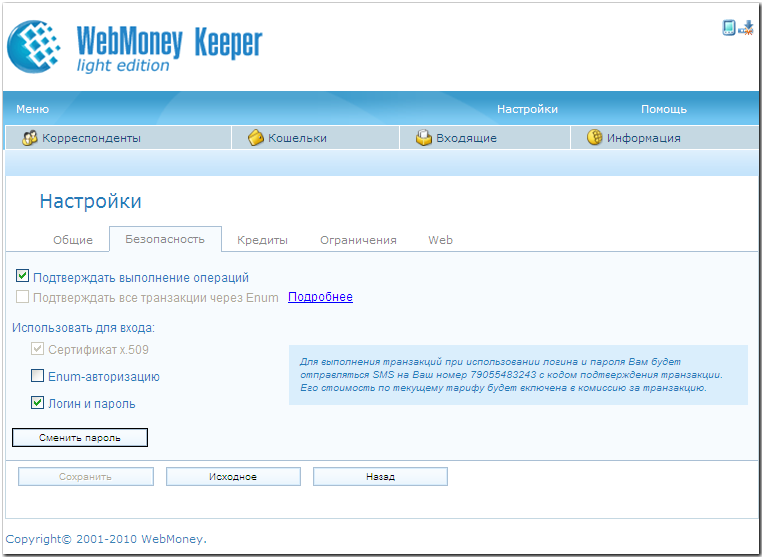Switch to the Кредиты tab

(262, 240)
